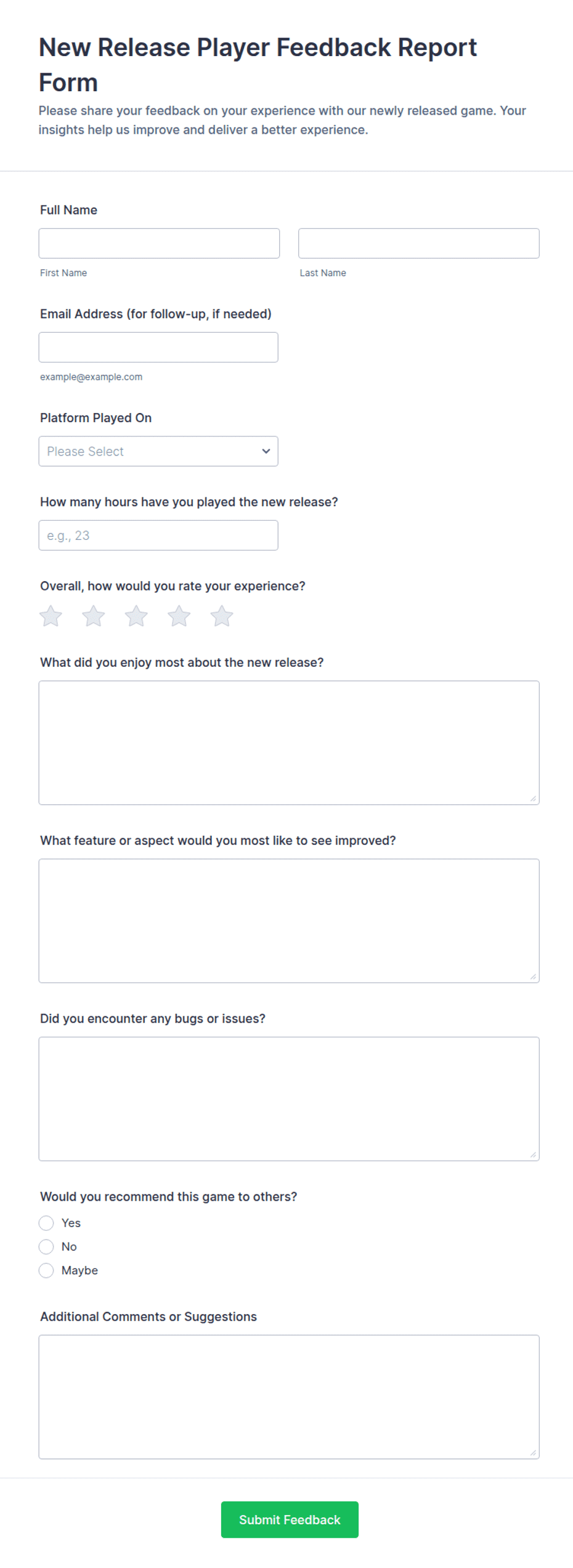Screen dimensions: 573x1568
Task: Select the Maybe recommendation option
Action: point(46,1270)
